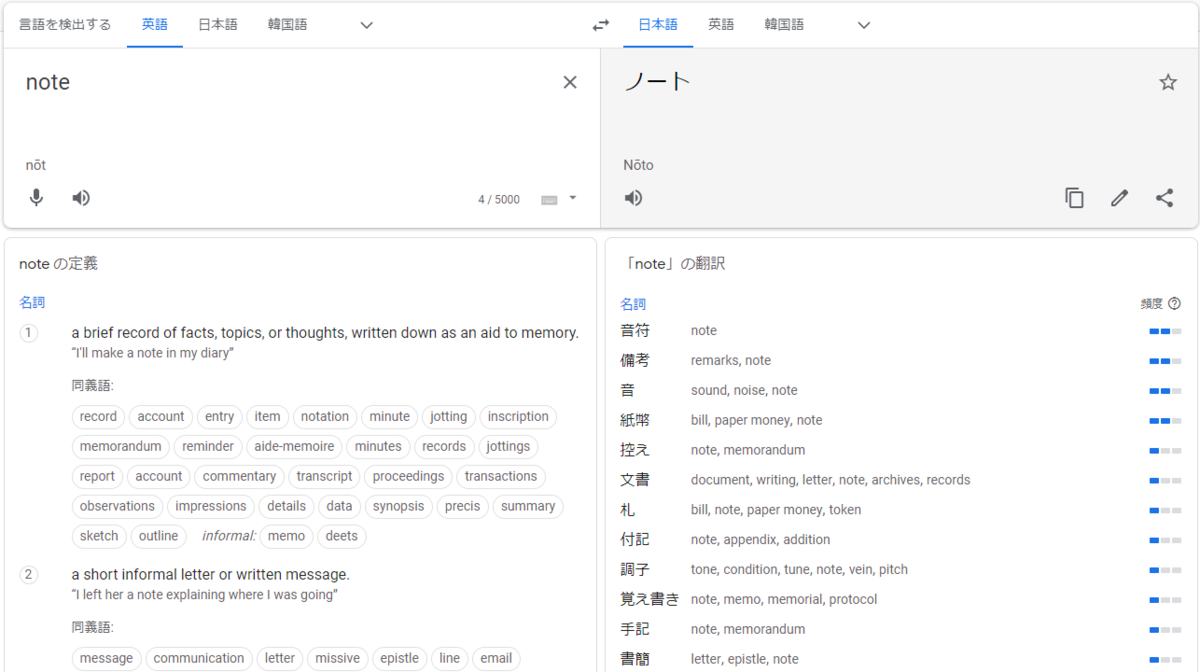Viewport: 1200px width, 672px height.
Task: Click the synonym chip "deets"
Action: click(x=341, y=537)
